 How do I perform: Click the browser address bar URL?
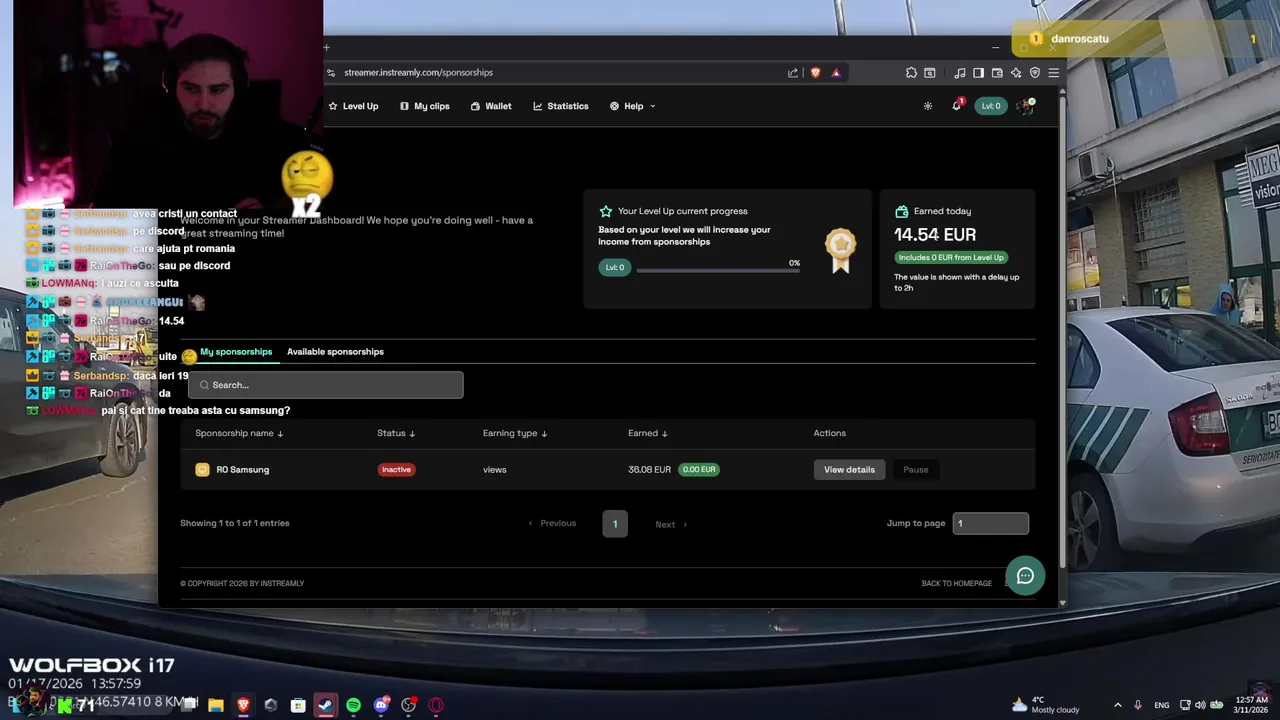pyautogui.click(x=418, y=73)
